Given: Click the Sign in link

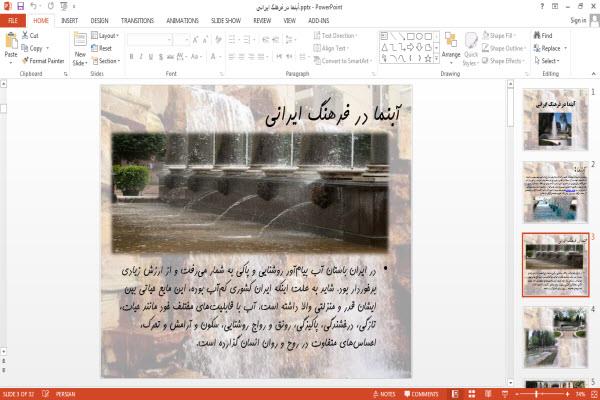Looking at the screenshot, I should 578,20.
